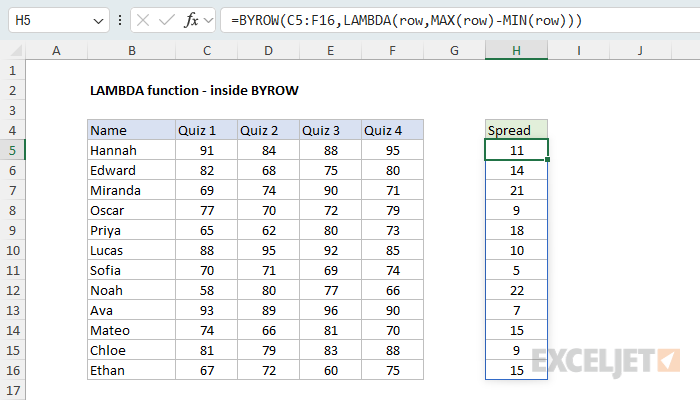This screenshot has width=700, height=400.
Task: Select the 'Noah' name cell
Action: click(x=132, y=291)
